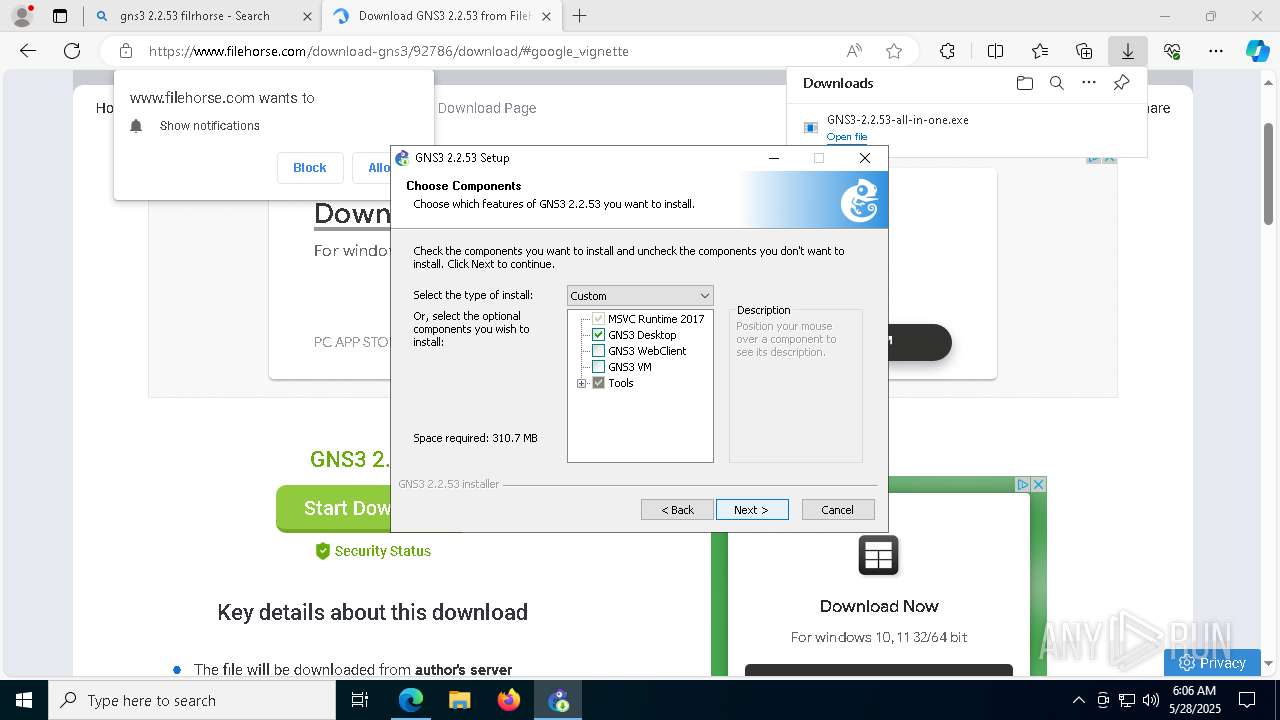The image size is (1280, 720).
Task: Click taskbar search box
Action: pos(192,700)
